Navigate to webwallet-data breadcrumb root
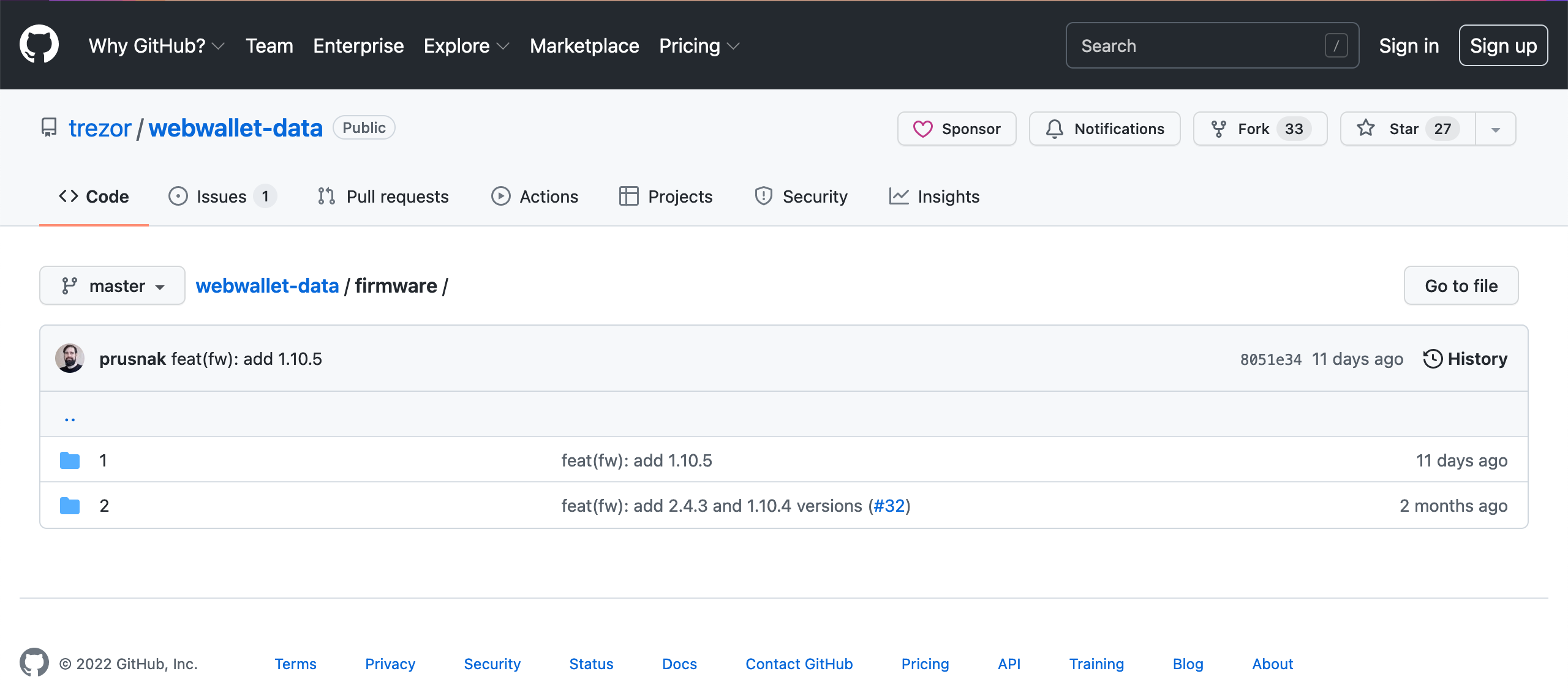Viewport: 1568px width, 693px height. (x=267, y=286)
